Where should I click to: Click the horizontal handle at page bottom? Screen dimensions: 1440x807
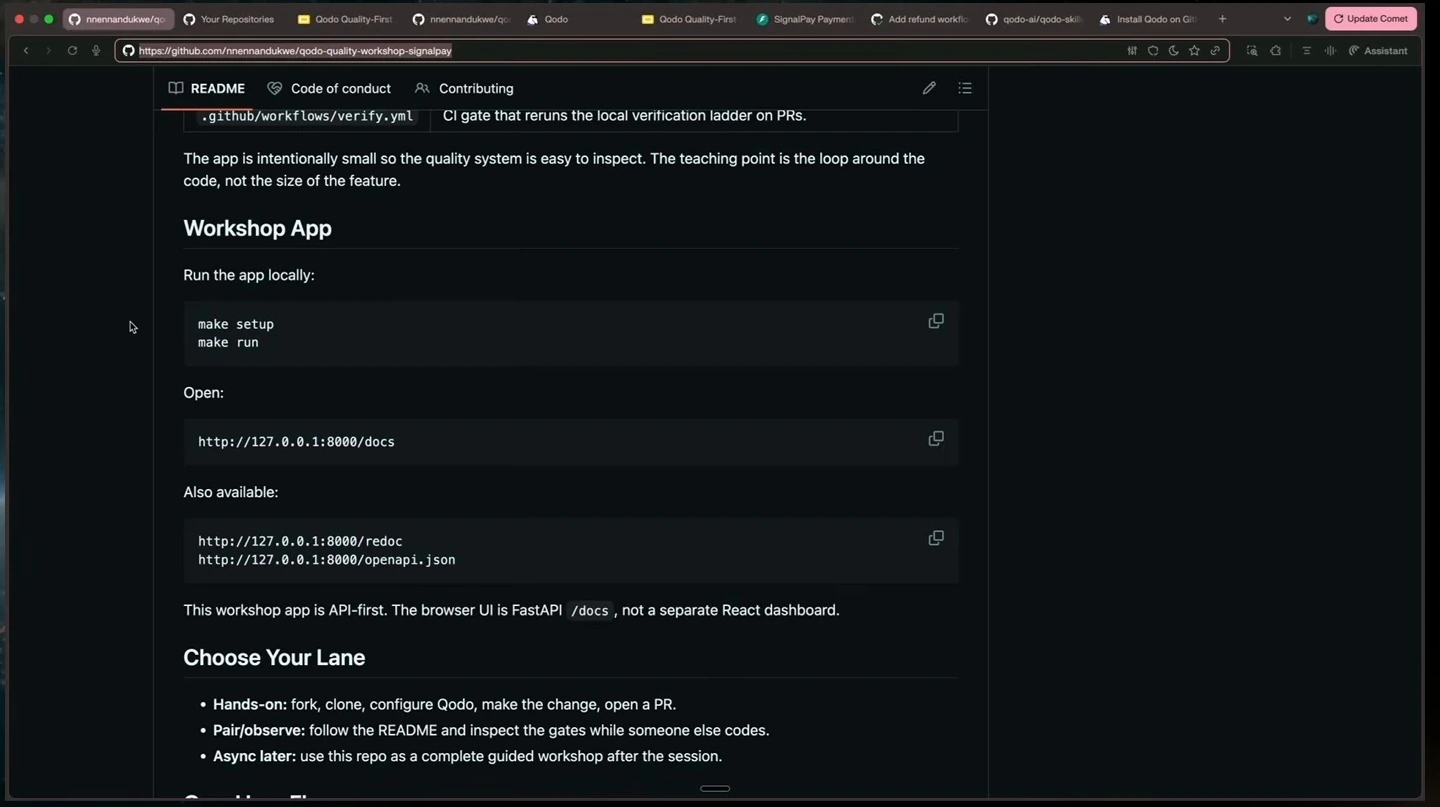(715, 788)
